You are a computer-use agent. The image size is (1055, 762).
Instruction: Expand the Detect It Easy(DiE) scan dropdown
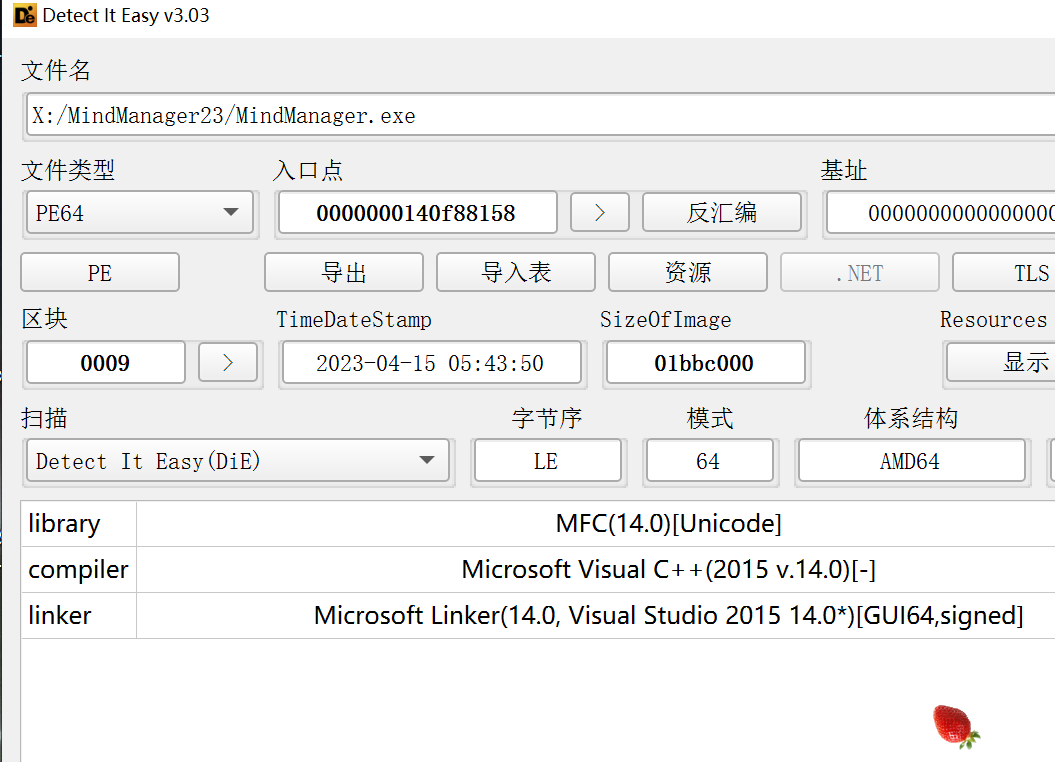(238, 461)
